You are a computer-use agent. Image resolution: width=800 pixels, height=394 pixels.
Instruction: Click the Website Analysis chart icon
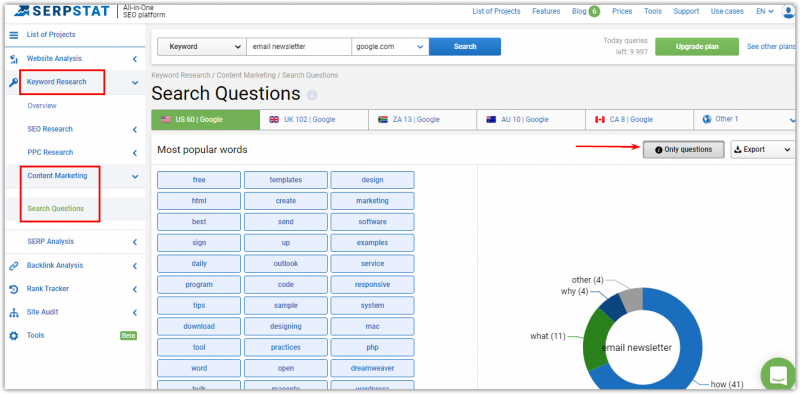tap(14, 59)
